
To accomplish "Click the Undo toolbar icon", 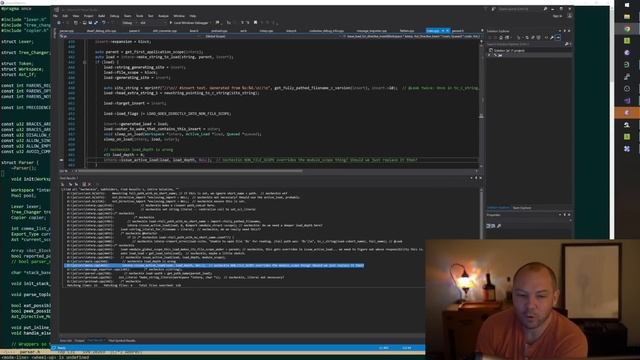I will [x=104, y=23].
